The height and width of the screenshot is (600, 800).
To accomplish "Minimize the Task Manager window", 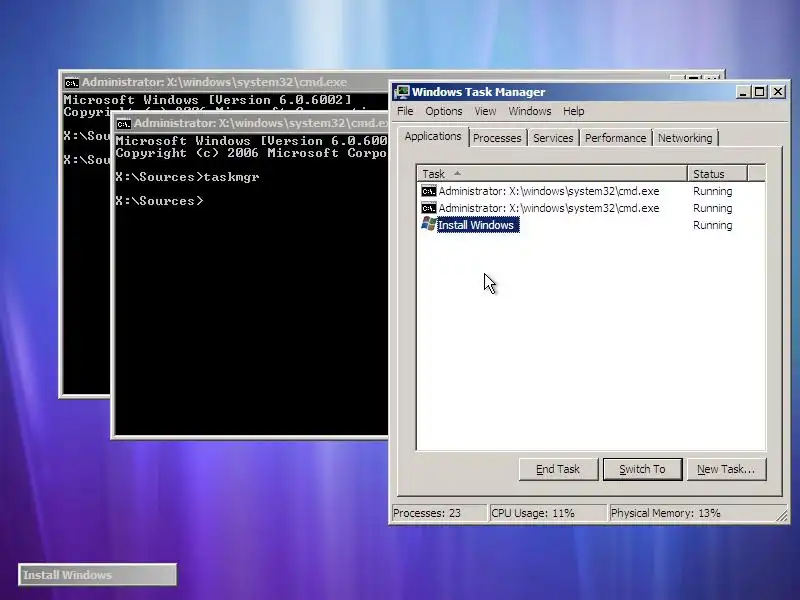I will point(743,92).
